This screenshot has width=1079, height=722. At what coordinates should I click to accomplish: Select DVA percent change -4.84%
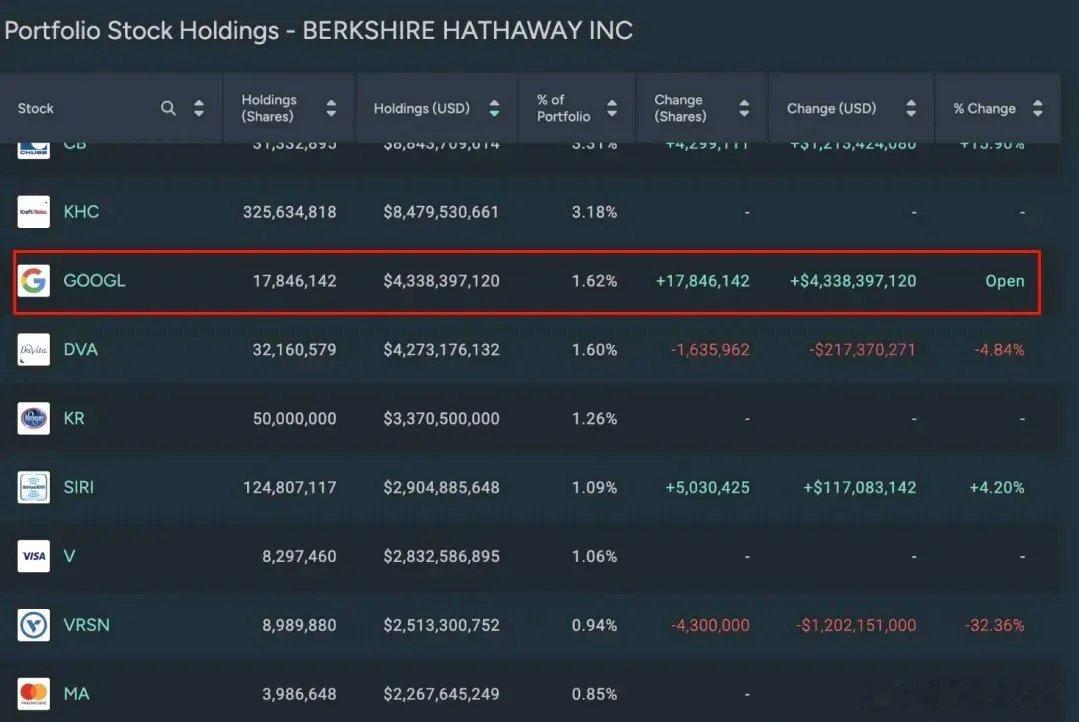pos(999,350)
